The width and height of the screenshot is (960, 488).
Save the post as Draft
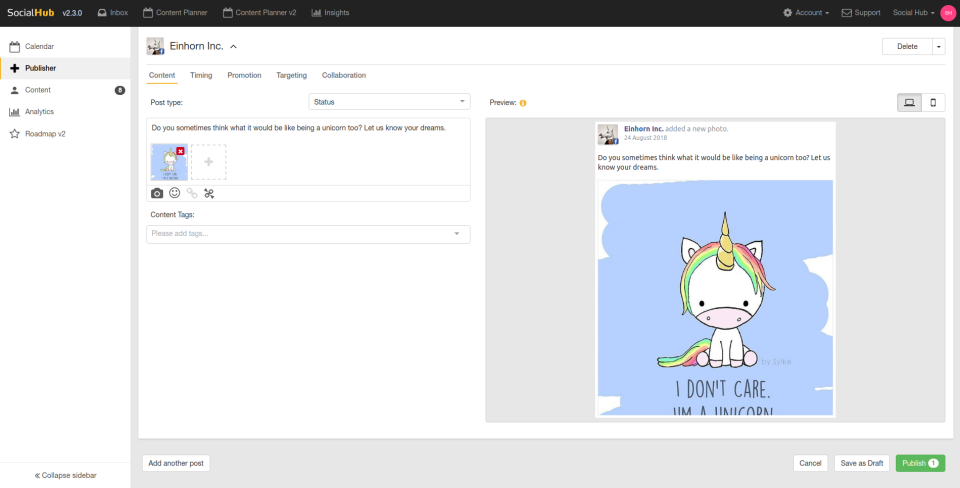(x=861, y=464)
